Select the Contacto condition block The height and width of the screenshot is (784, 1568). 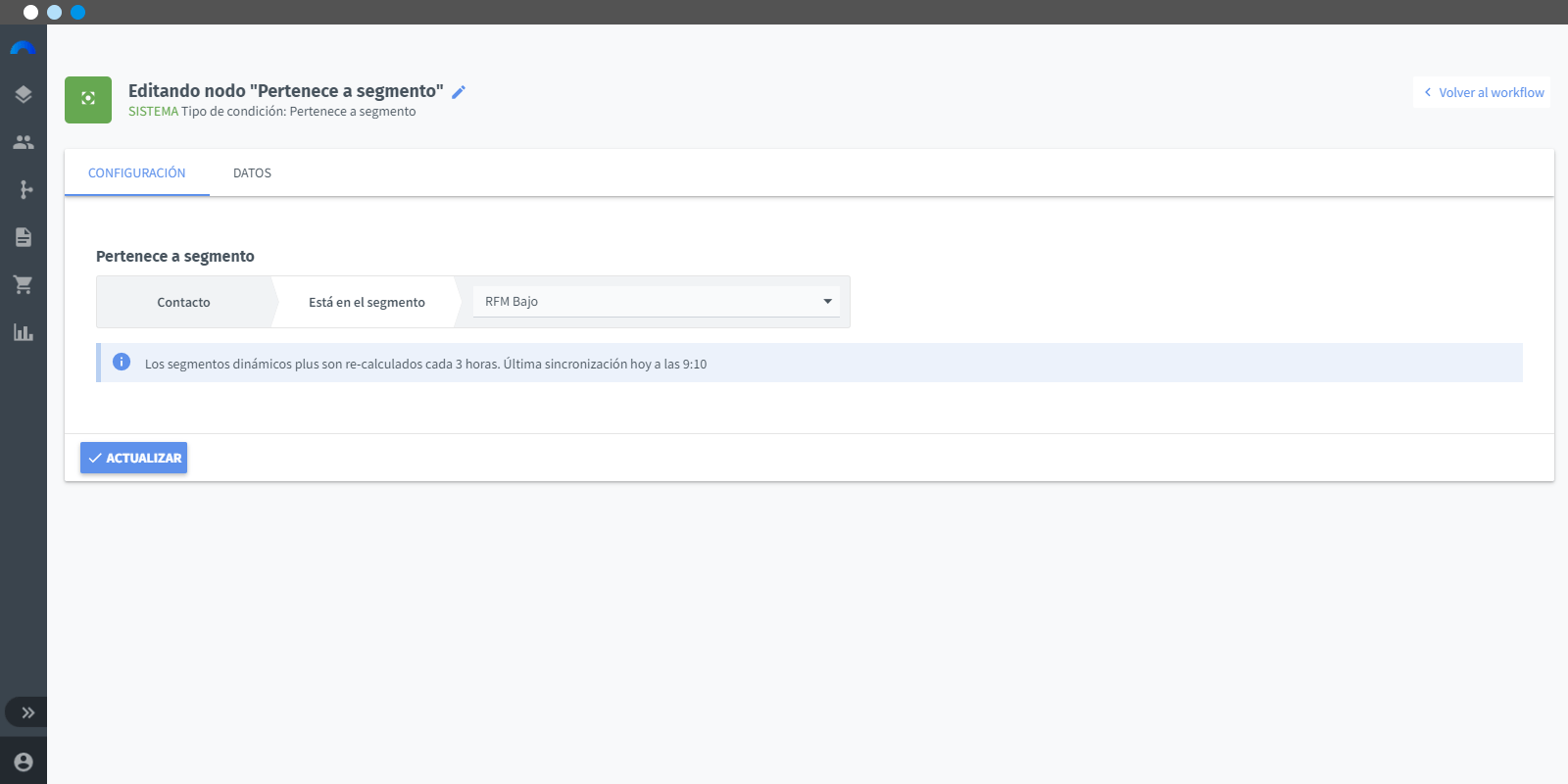(x=184, y=302)
